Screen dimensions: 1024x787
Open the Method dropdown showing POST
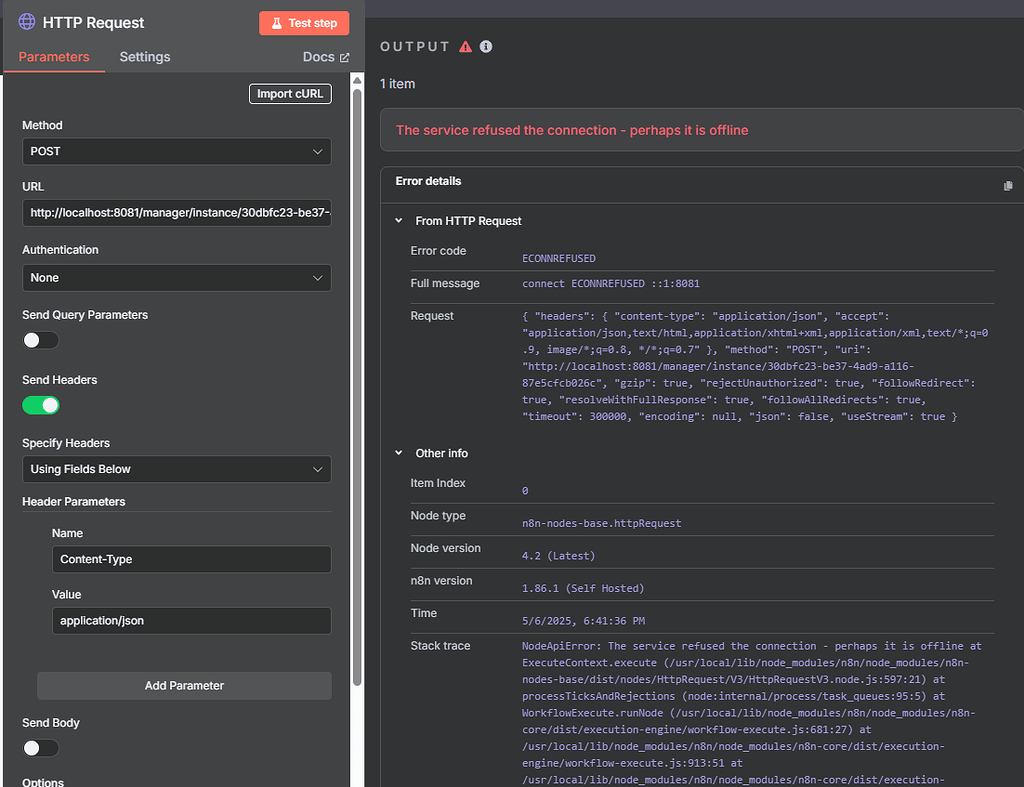(176, 151)
